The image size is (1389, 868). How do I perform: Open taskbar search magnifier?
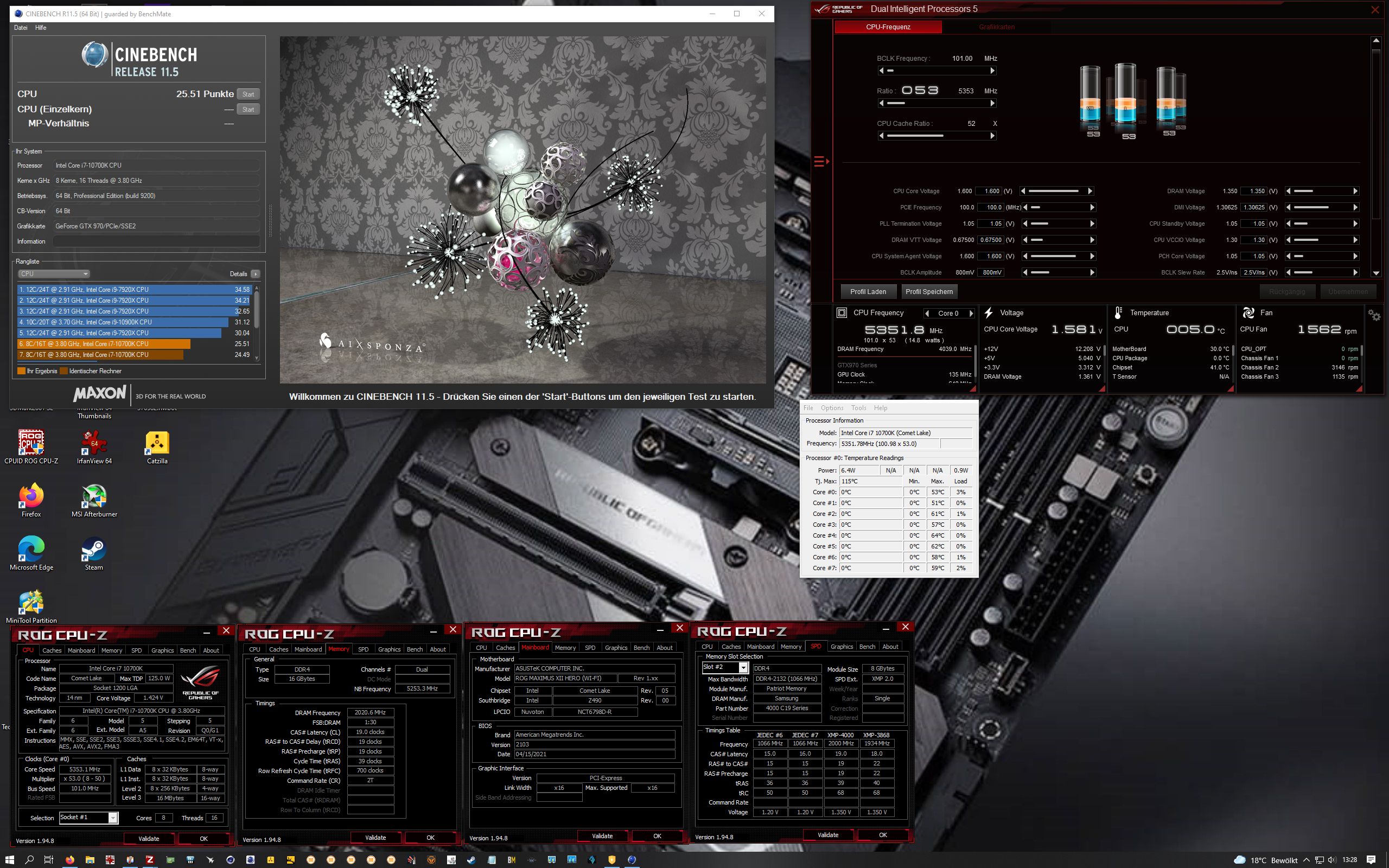(30, 859)
